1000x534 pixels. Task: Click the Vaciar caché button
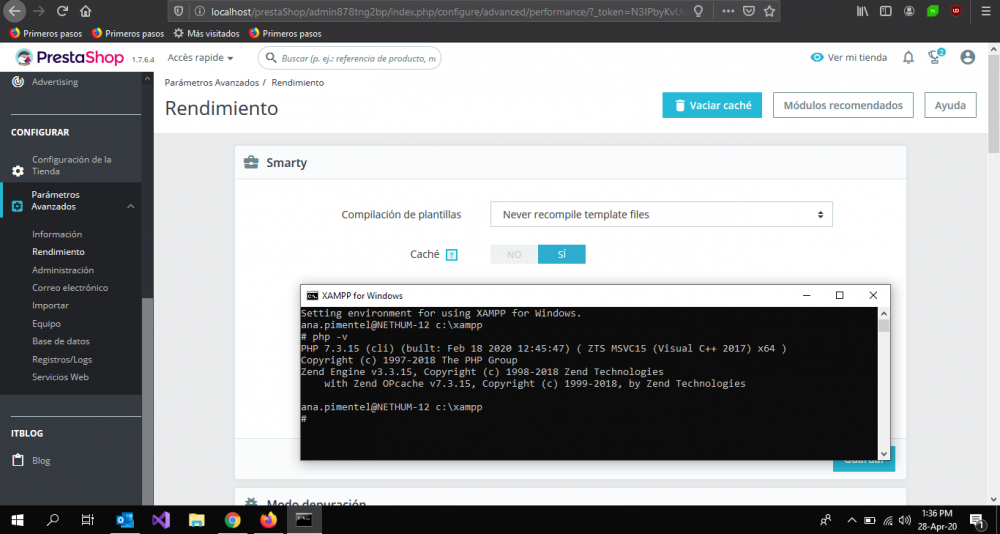tap(712, 105)
